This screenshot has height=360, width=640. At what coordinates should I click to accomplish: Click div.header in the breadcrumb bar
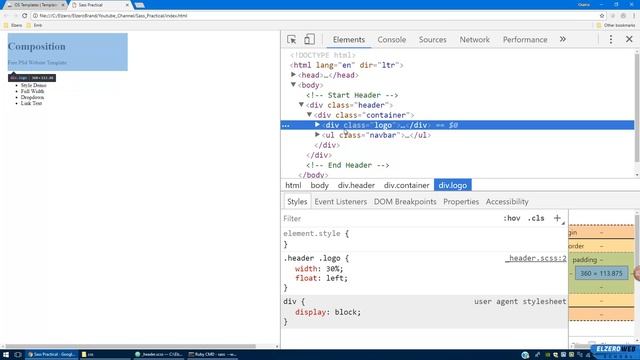(x=356, y=185)
